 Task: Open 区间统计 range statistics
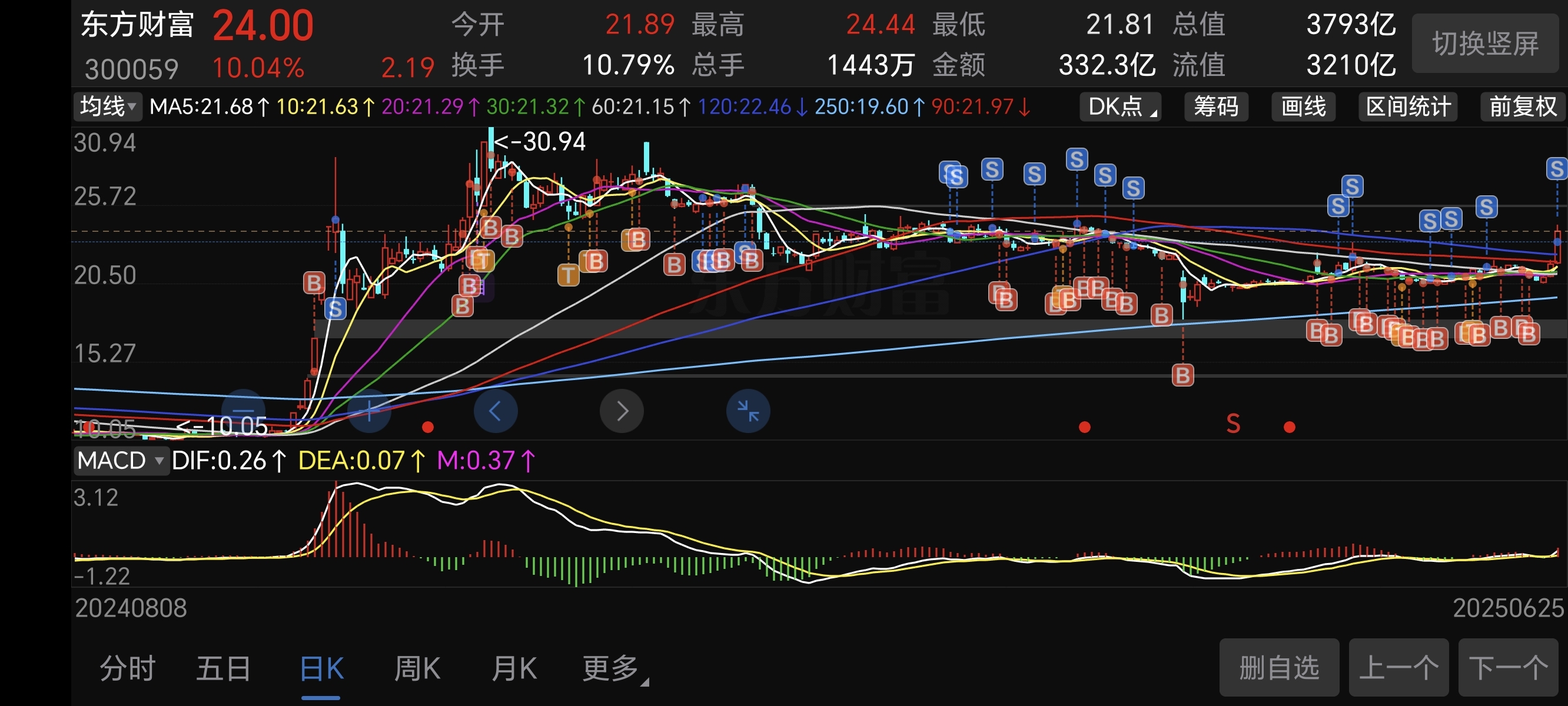1408,106
